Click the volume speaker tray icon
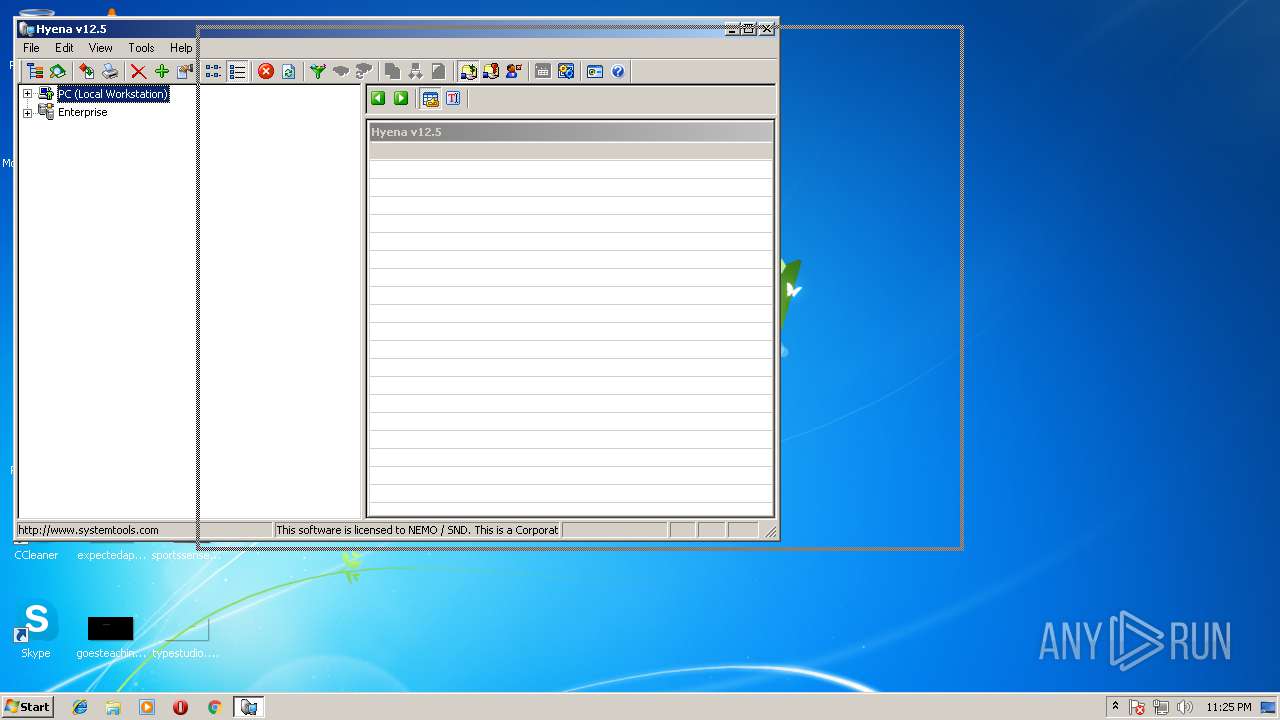This screenshot has width=1280, height=720. 1185,707
